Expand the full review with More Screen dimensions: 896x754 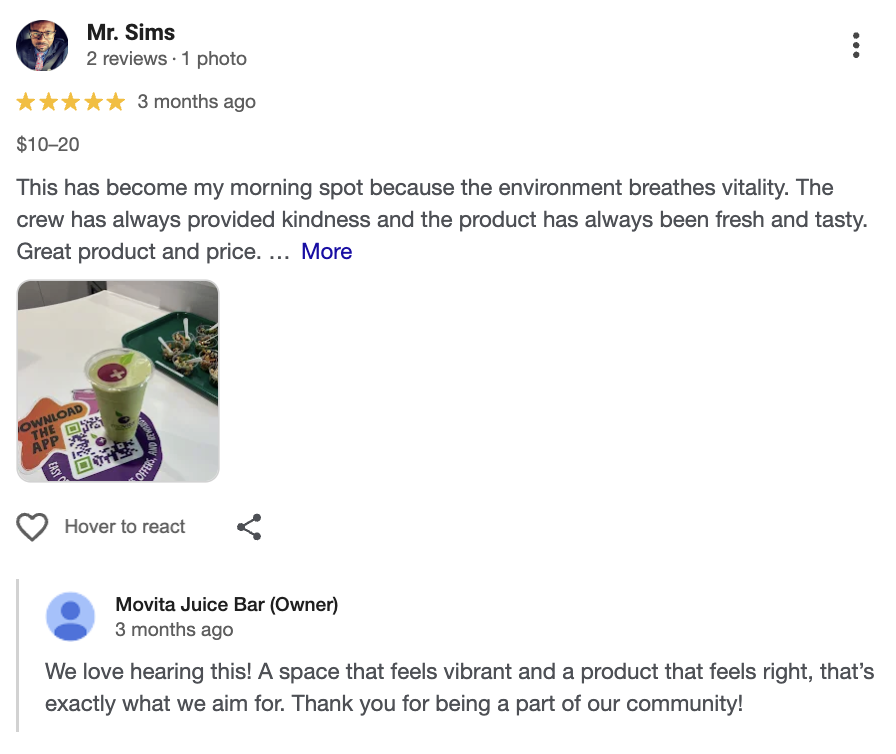(x=326, y=251)
